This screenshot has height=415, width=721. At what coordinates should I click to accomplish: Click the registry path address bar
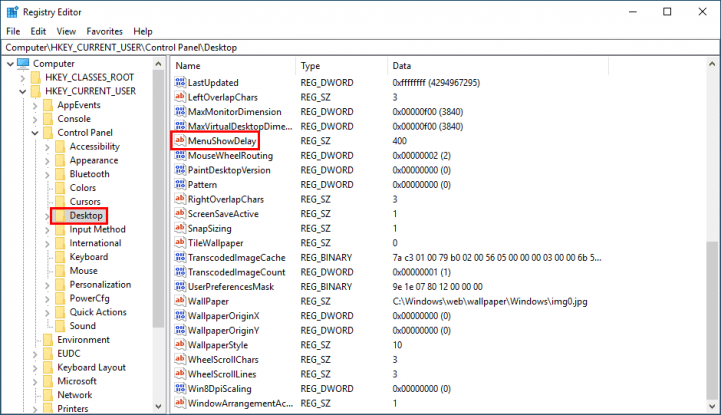click(360, 47)
